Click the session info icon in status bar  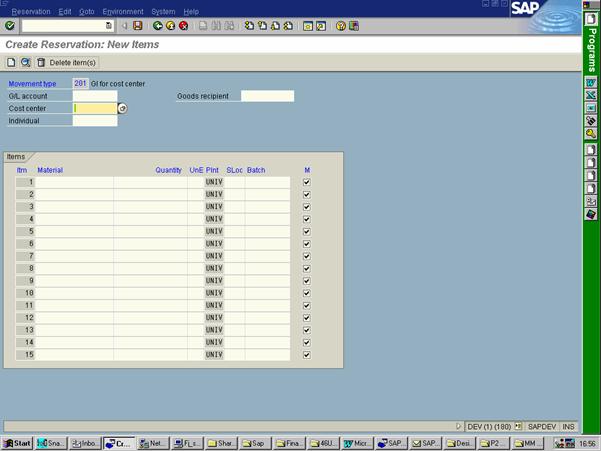[518, 426]
